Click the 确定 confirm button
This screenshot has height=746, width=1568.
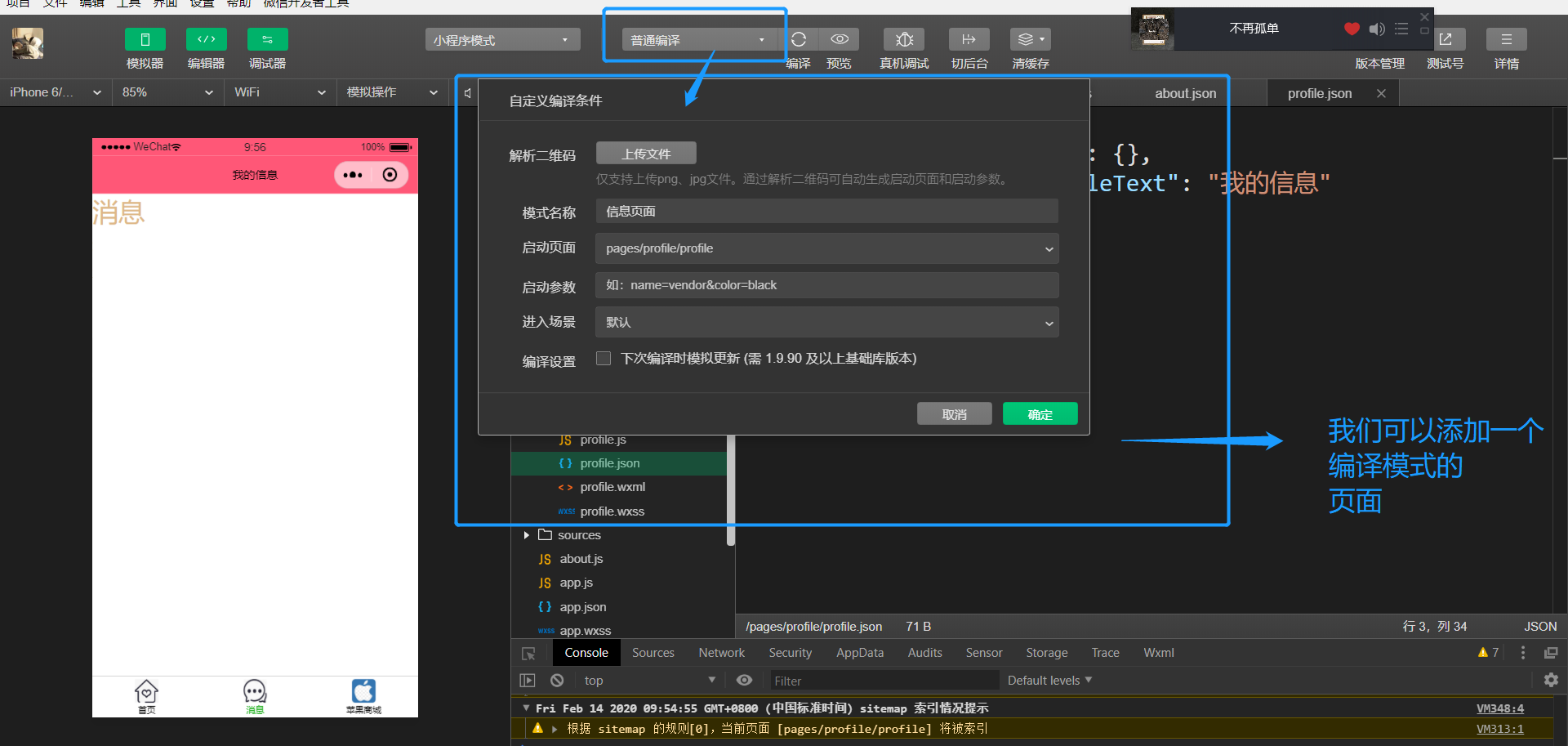(x=1040, y=414)
